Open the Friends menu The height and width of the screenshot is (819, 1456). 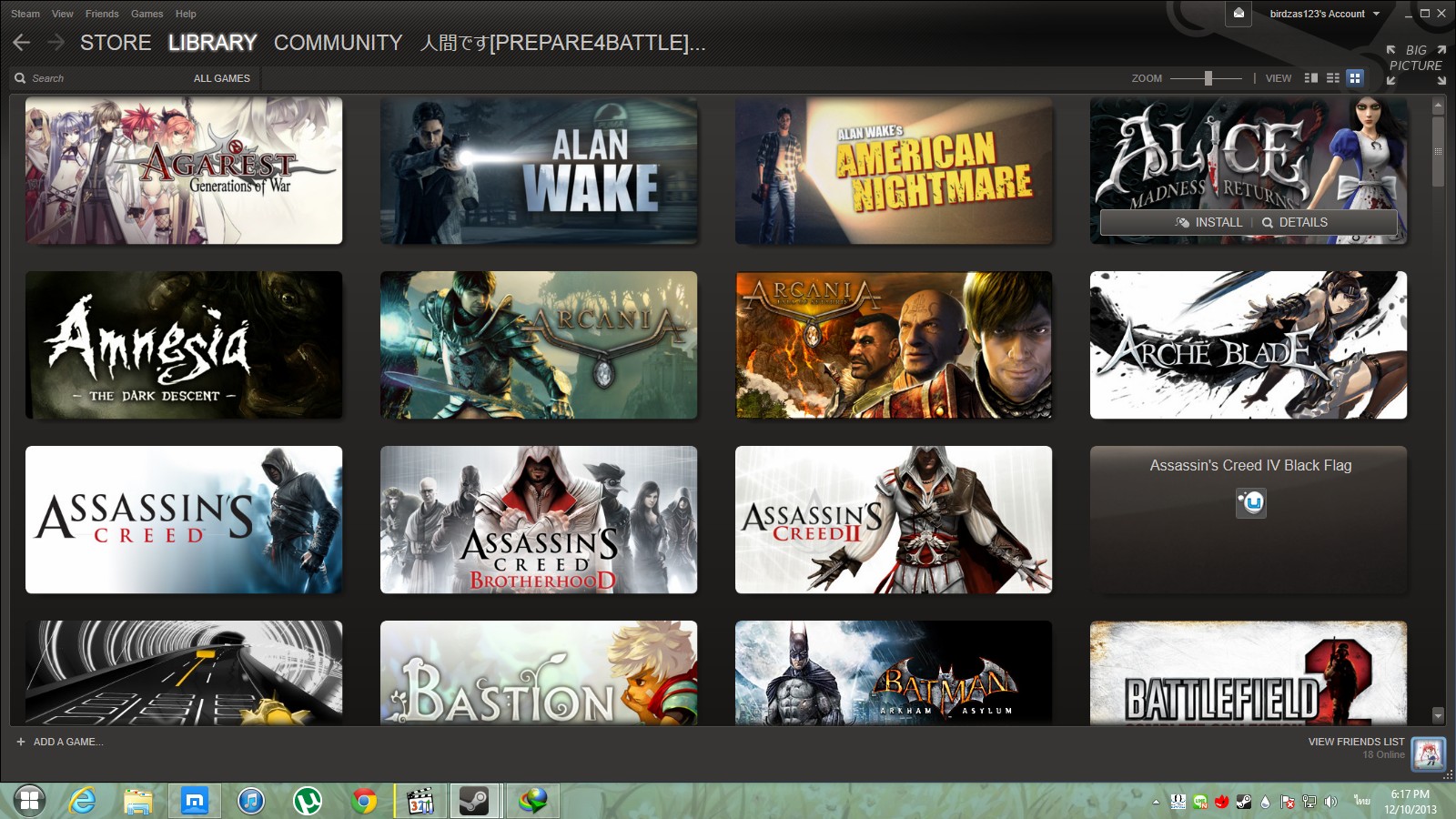coord(102,14)
